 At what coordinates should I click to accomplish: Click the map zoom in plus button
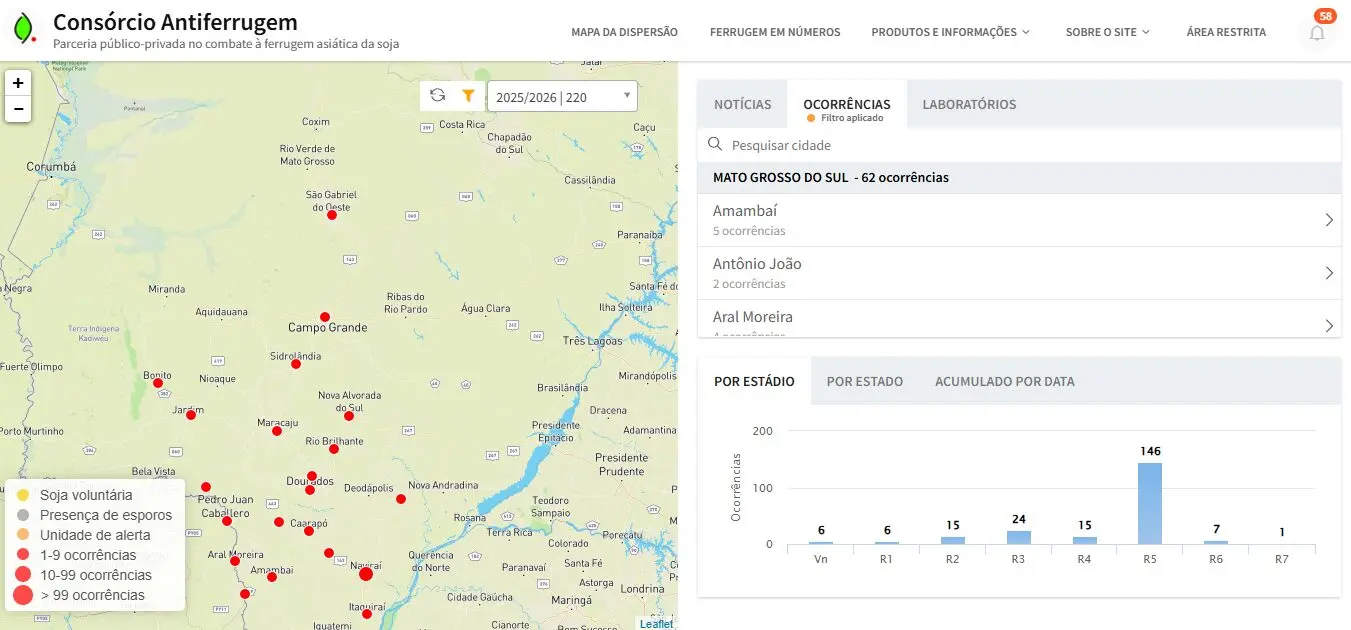tap(18, 83)
